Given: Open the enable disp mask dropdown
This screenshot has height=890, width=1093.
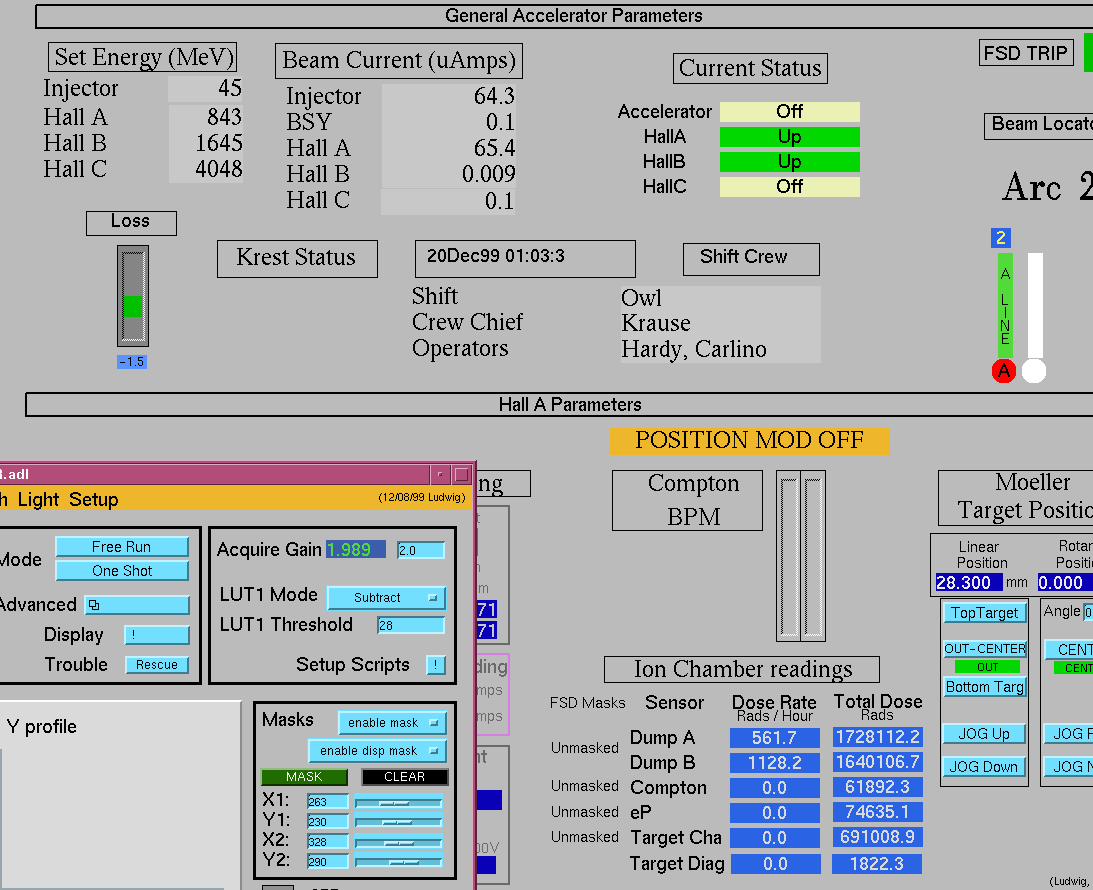Looking at the screenshot, I should tap(376, 751).
